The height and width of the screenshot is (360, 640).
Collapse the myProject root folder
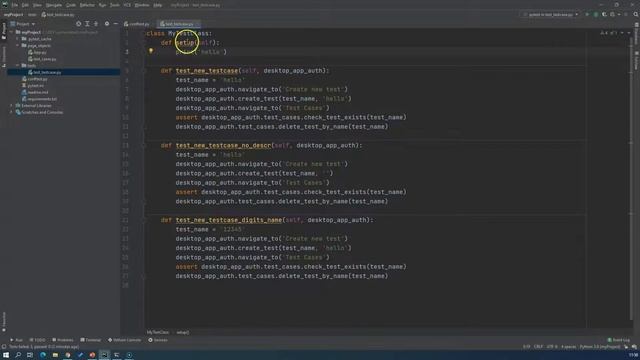[11, 32]
